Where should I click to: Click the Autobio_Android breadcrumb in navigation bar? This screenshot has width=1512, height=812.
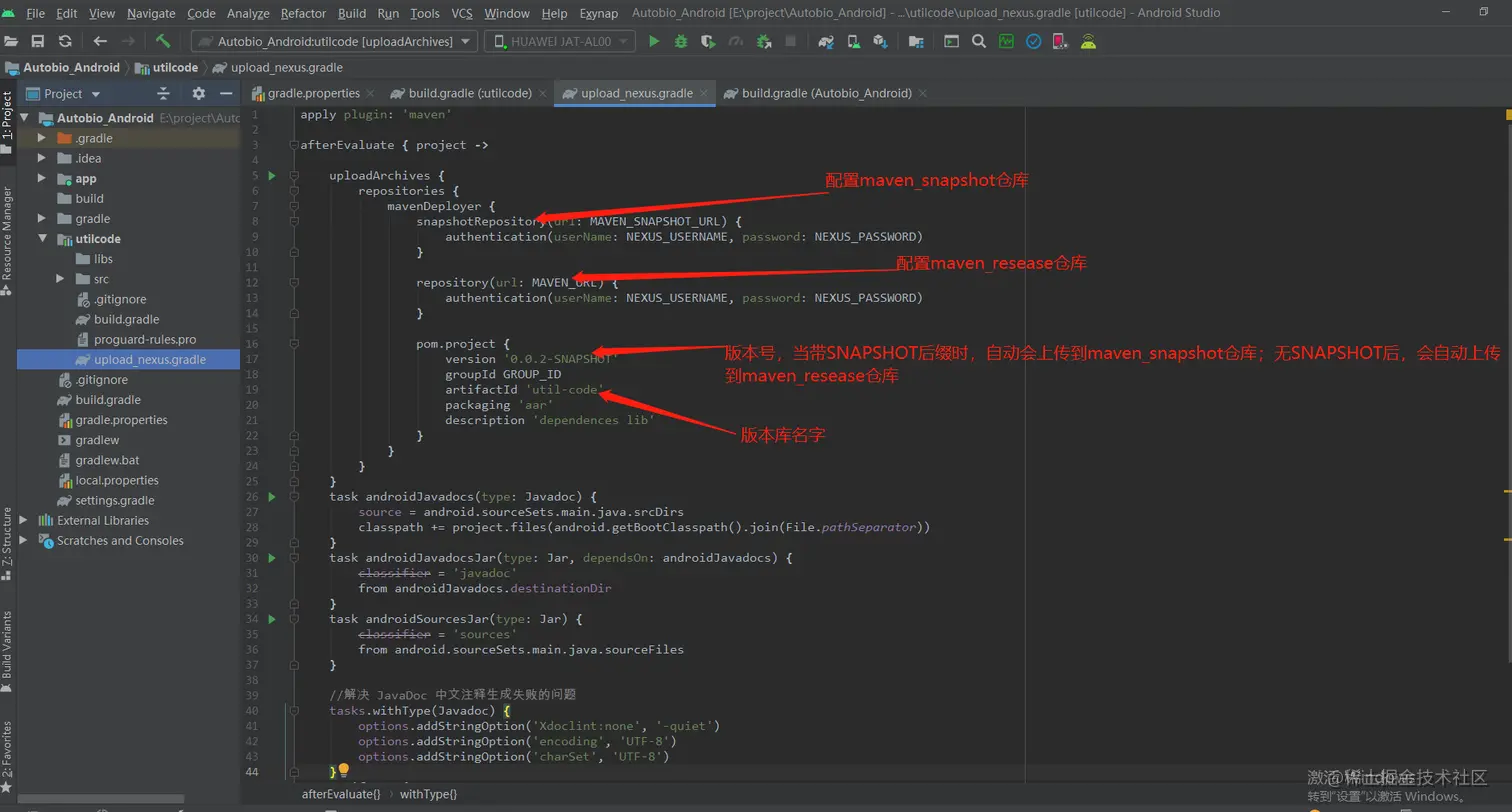62,67
